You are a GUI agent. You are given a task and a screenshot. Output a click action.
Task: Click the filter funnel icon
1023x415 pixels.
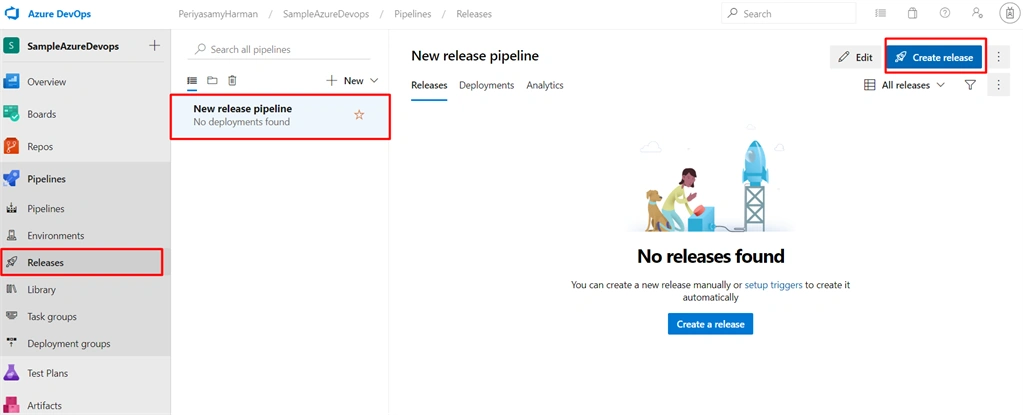point(970,85)
